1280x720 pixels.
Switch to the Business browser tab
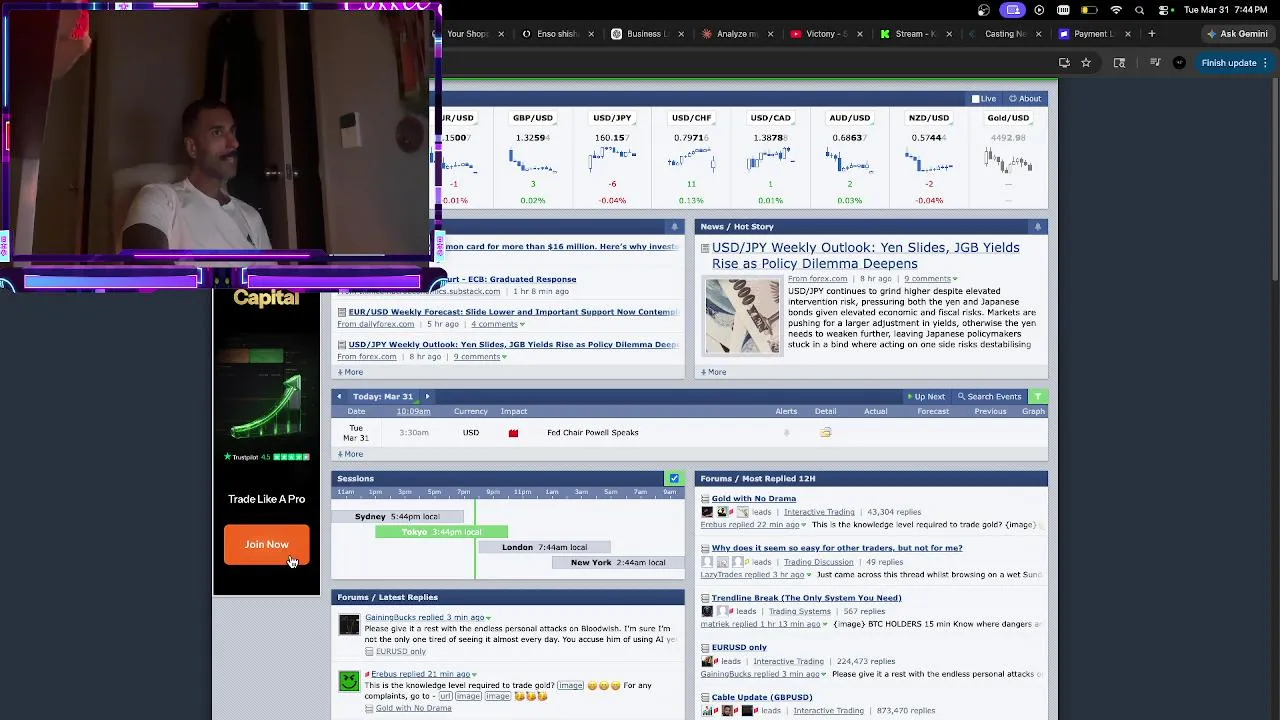pyautogui.click(x=646, y=34)
